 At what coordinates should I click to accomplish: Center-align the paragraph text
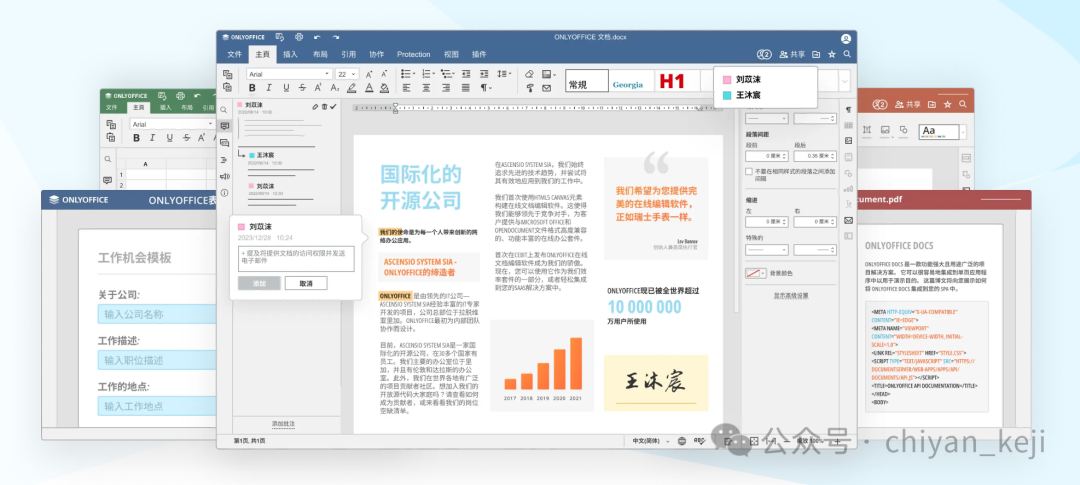(x=424, y=88)
